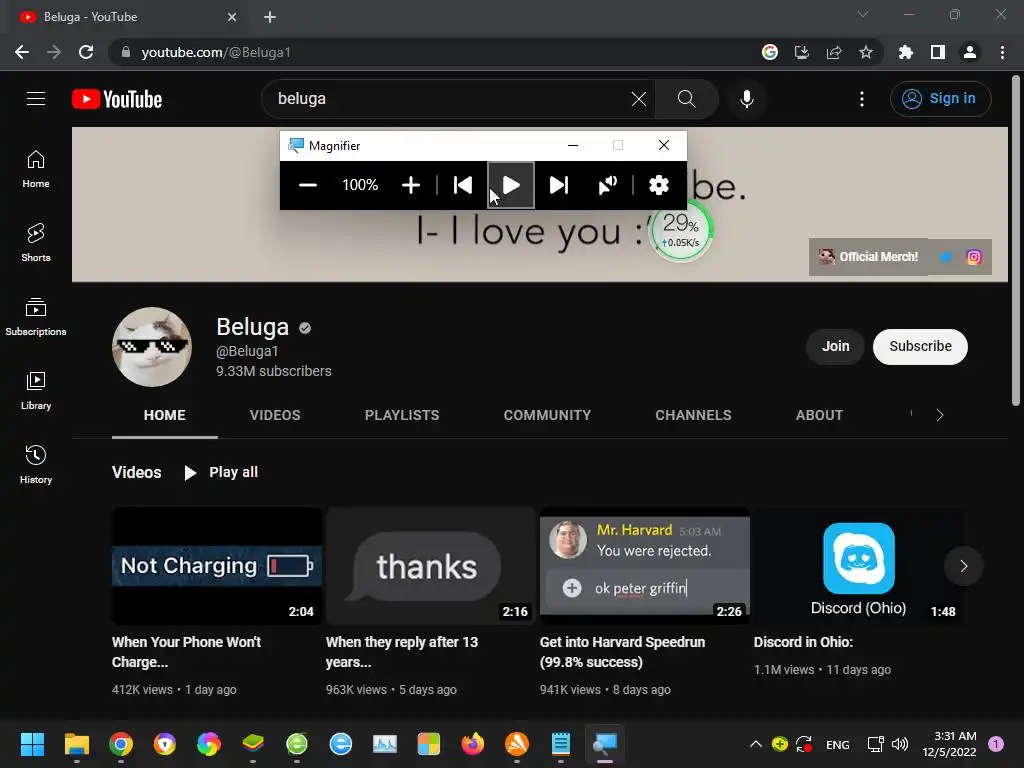Click the YouTube search input field
The width and height of the screenshot is (1024, 768).
click(451, 99)
